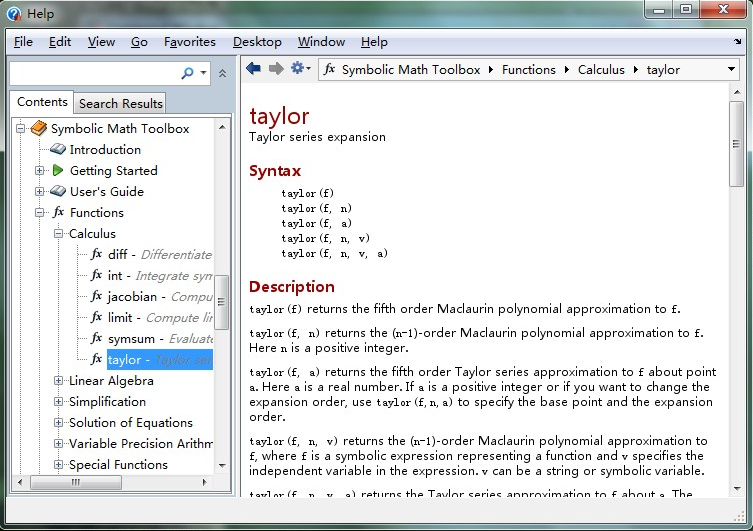Screen dimensions: 753x531
Task: Click the undock arrow at menu bar end
Action: click(738, 42)
